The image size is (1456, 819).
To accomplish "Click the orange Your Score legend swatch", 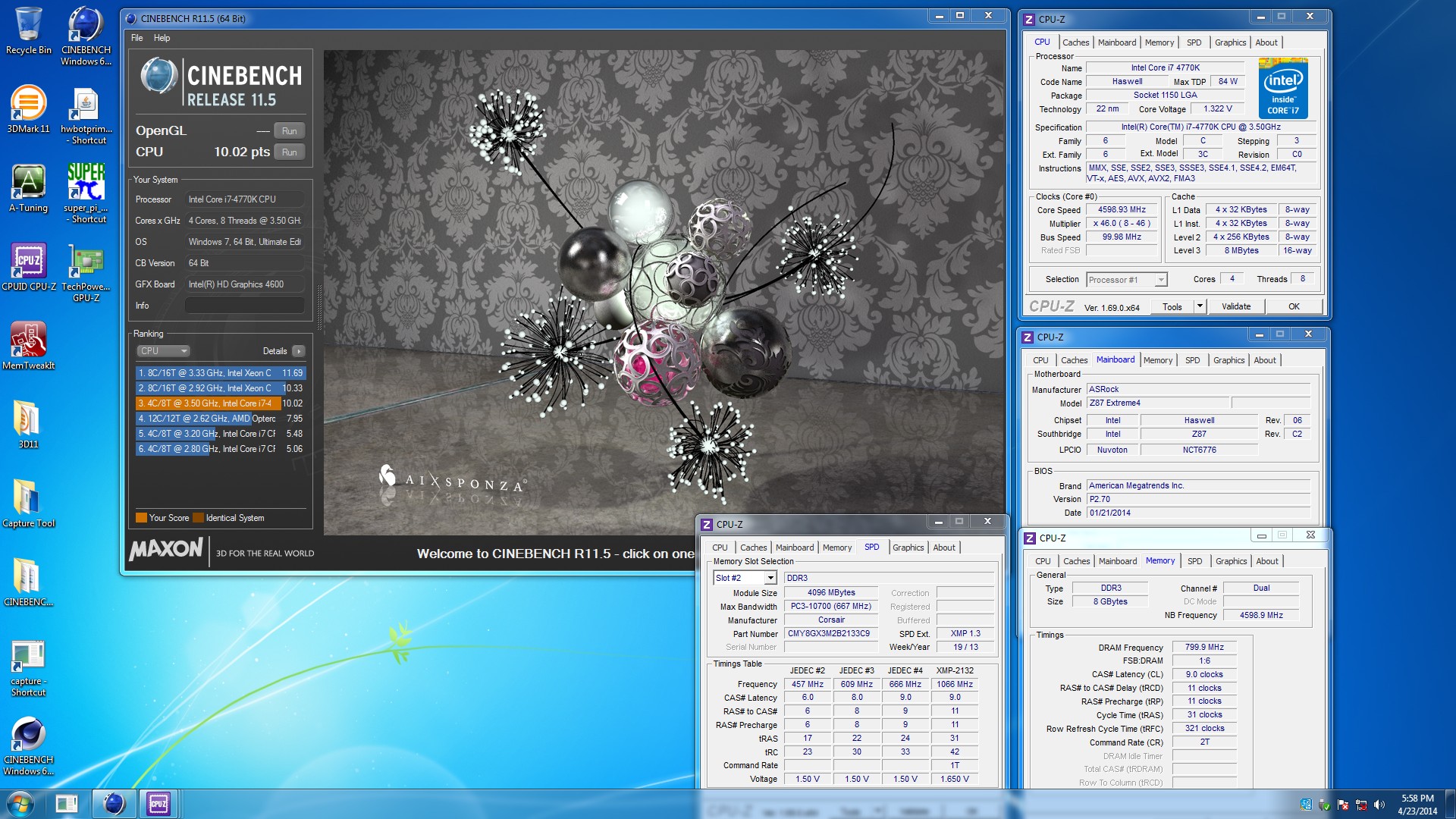I will 141,518.
